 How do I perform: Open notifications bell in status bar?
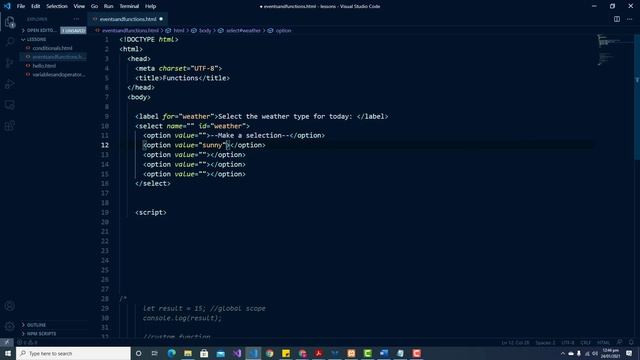[x=631, y=342]
